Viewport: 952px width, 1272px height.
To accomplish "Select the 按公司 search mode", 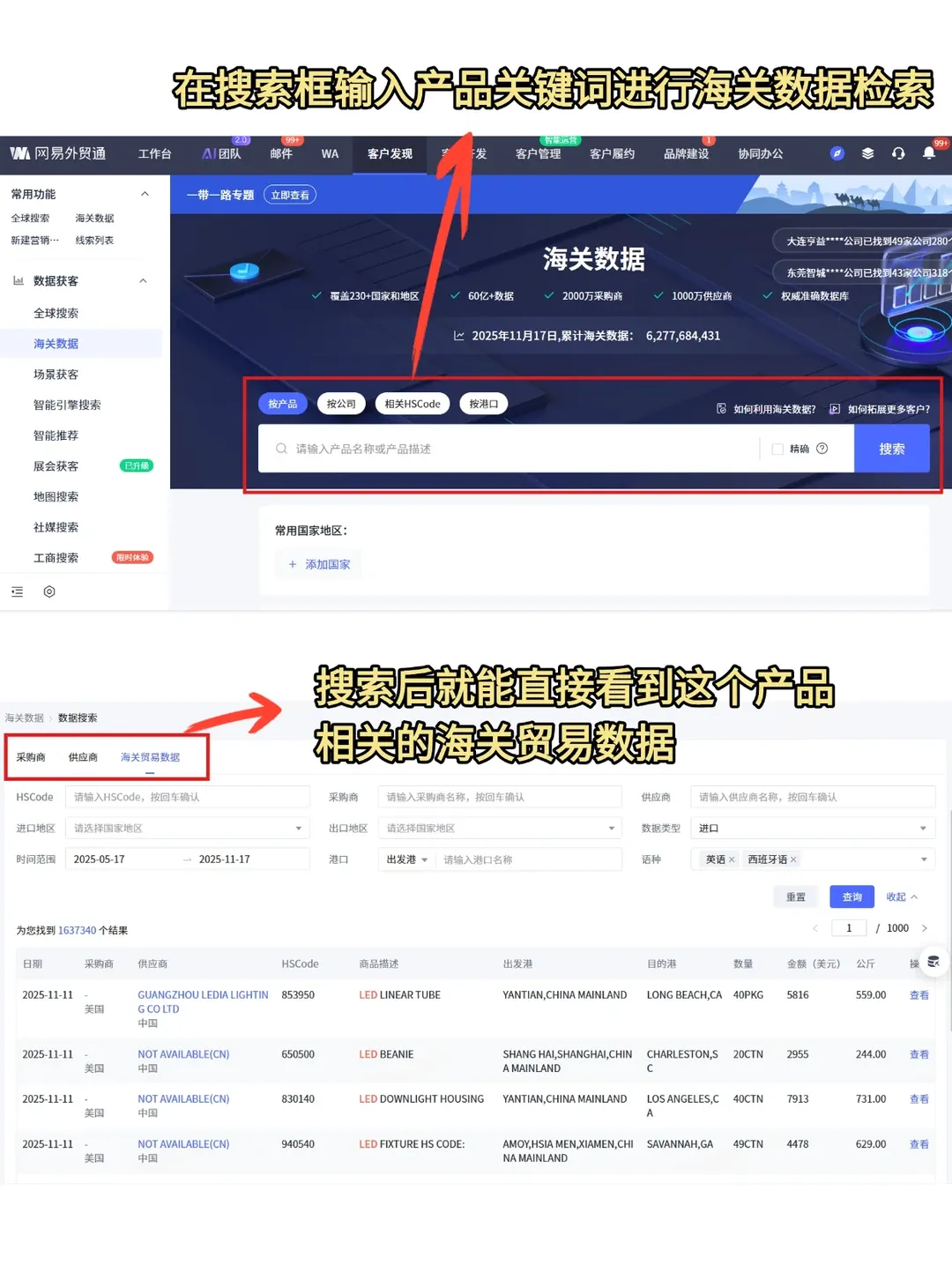I will point(341,404).
